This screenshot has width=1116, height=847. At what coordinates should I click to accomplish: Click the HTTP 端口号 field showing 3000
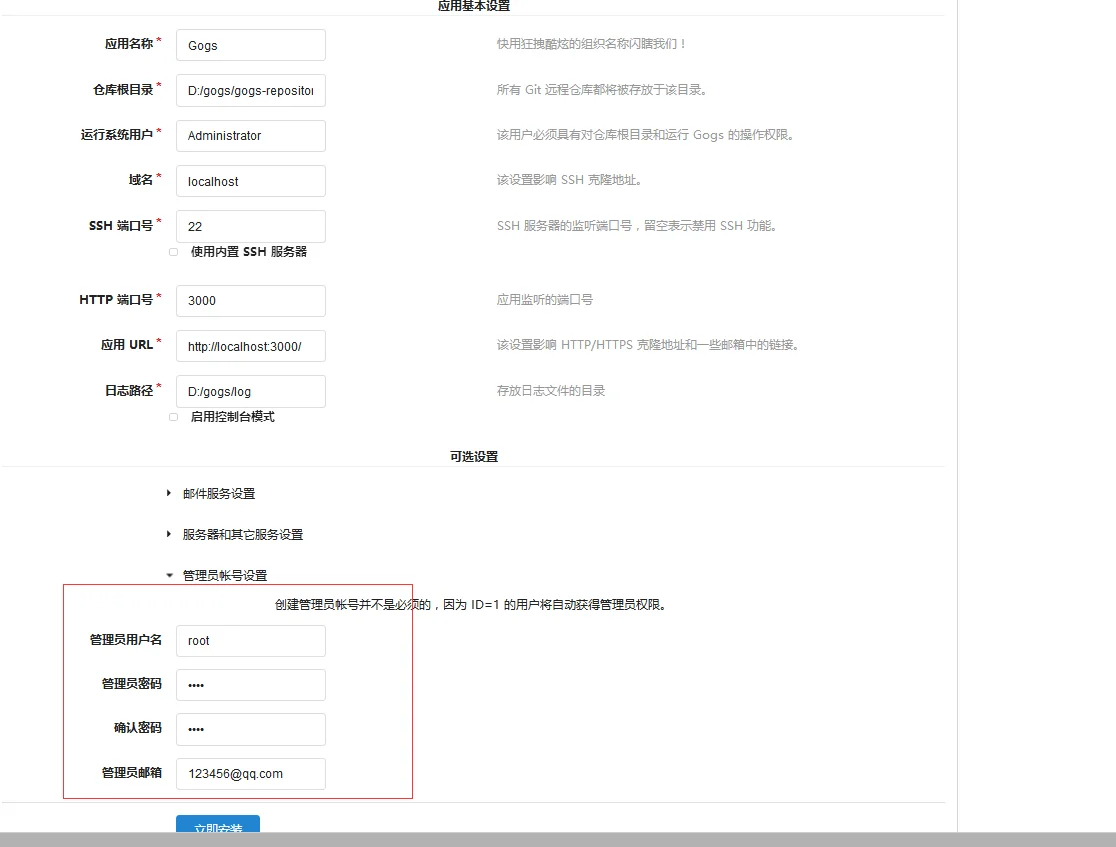pos(251,300)
